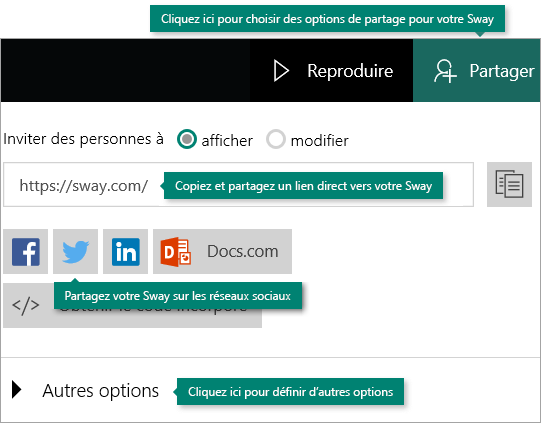This screenshot has width=541, height=423.
Task: Select the afficher radio option
Action: (187, 139)
